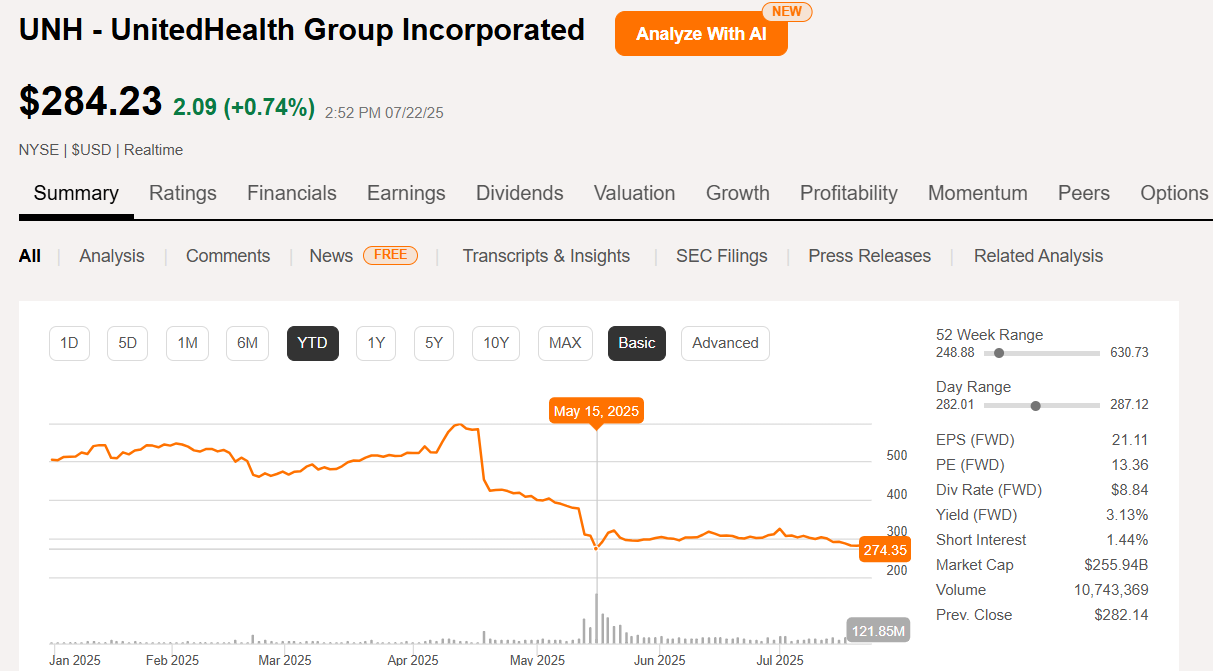Open Related Analysis
1213x671 pixels.
pos(1038,256)
